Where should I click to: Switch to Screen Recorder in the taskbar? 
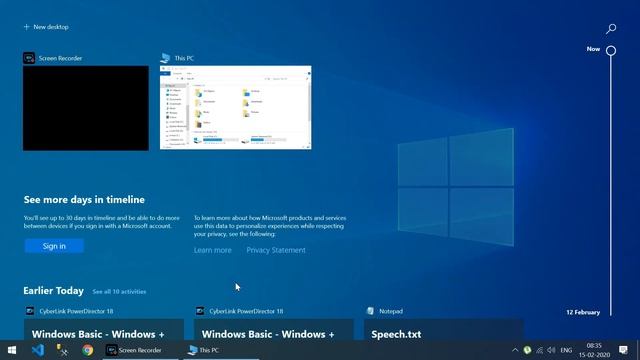140,350
